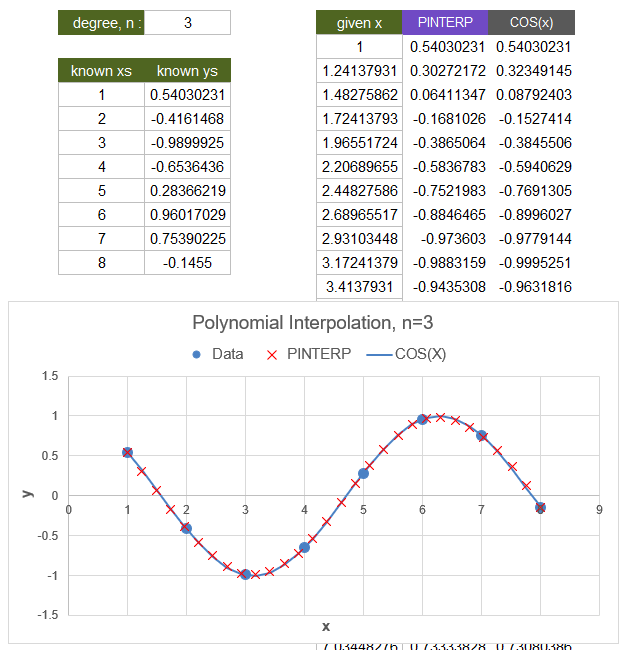Click the horizontal axis label 9
The width and height of the screenshot is (626, 650).
tap(599, 509)
